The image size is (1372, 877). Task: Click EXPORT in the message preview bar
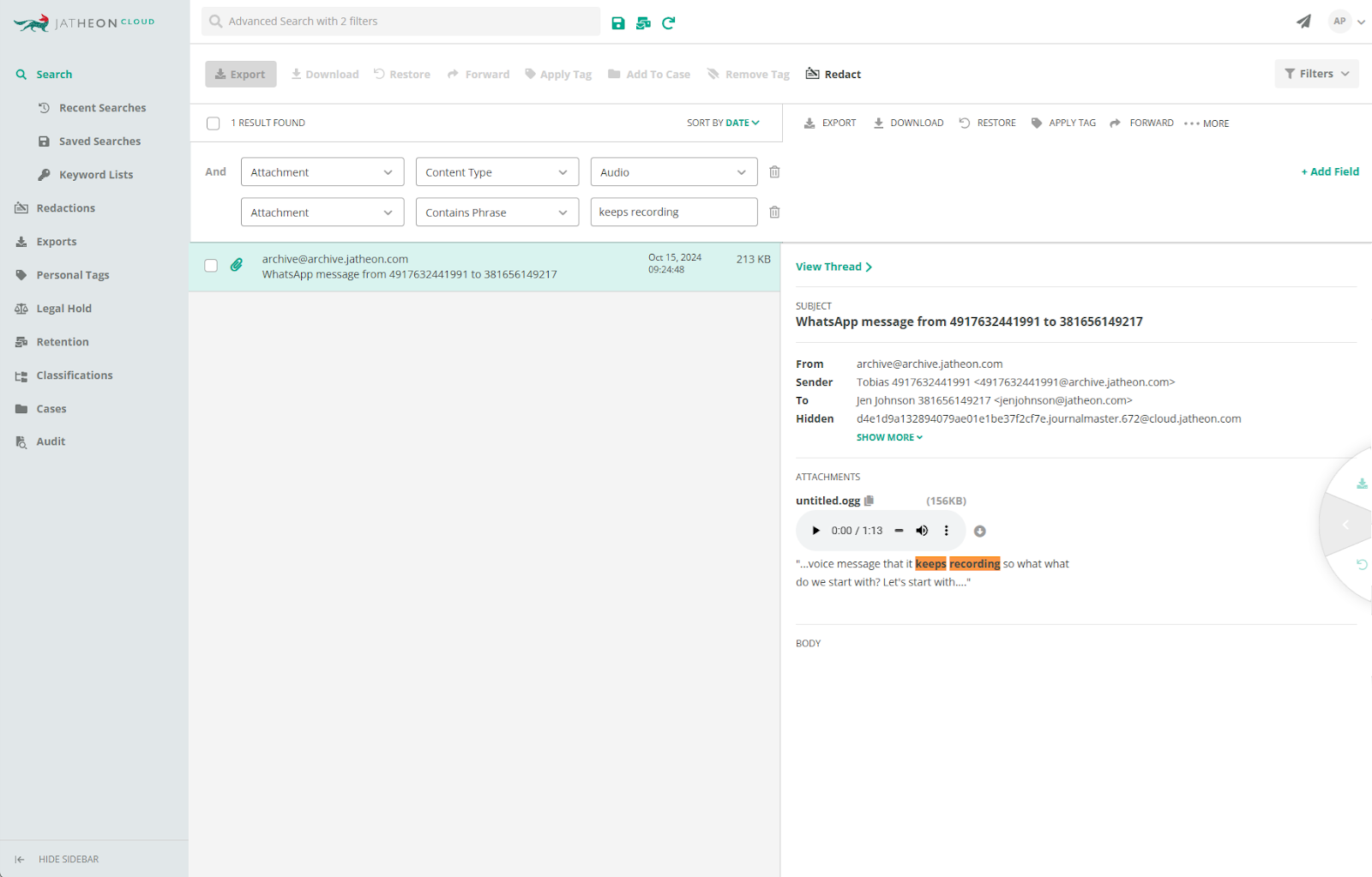[x=830, y=123]
